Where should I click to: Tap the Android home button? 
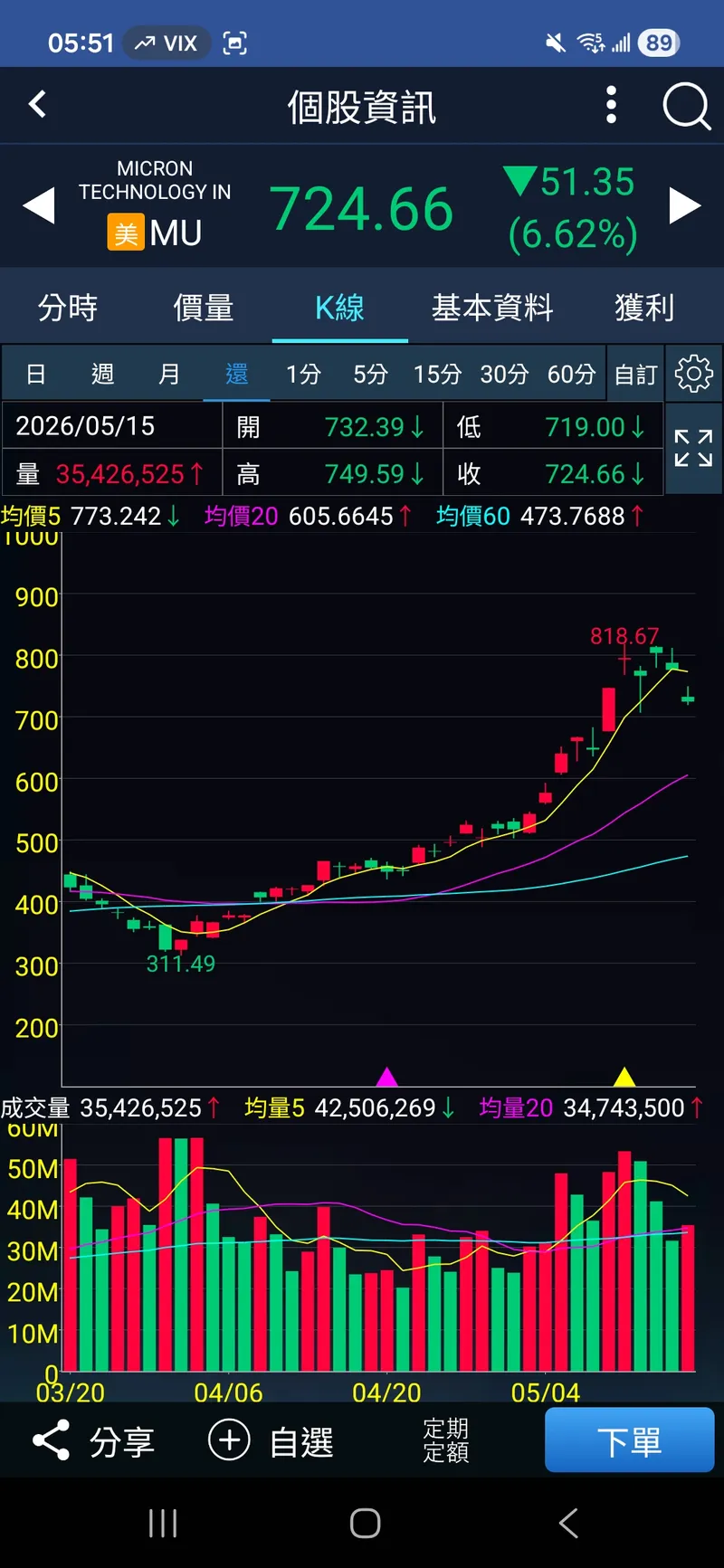[365, 1523]
